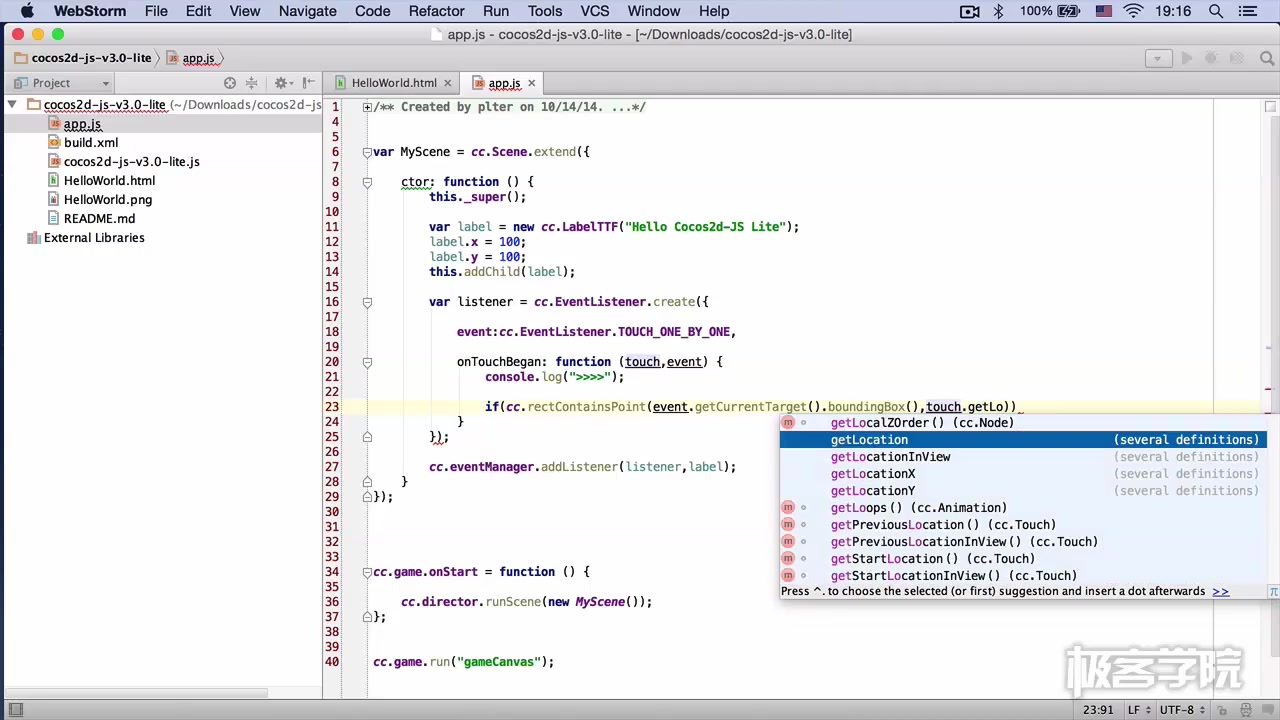Click the pi icon in completion popup footer
The height and width of the screenshot is (720, 1280).
[x=1273, y=591]
